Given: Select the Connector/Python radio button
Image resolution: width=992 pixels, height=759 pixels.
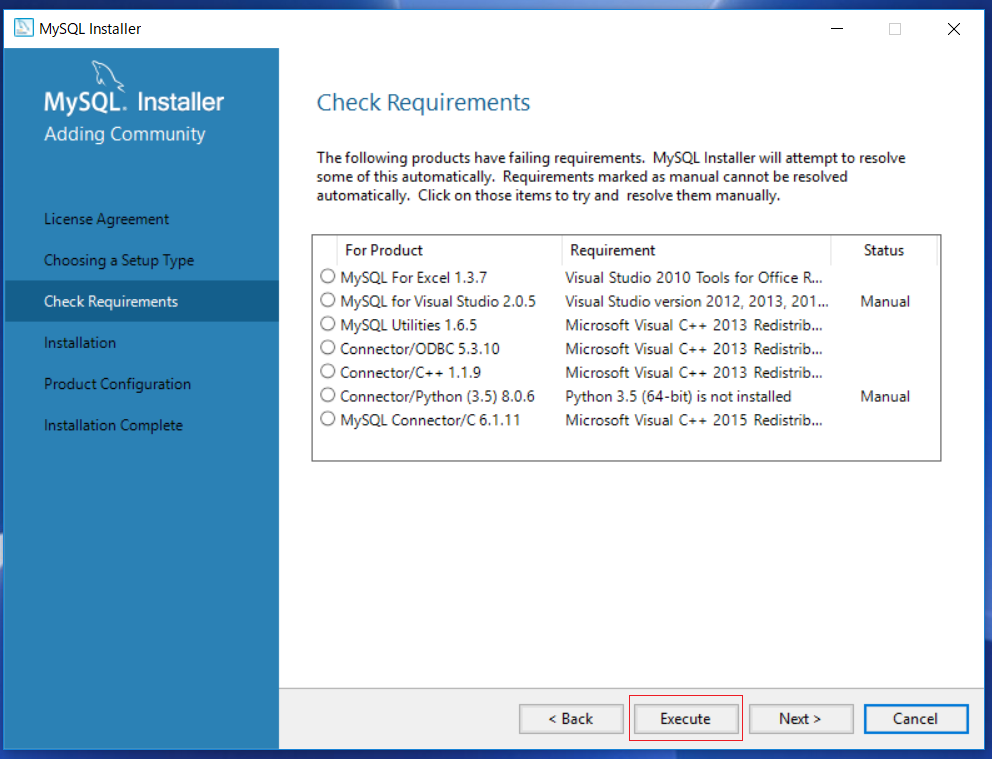Looking at the screenshot, I should click(x=327, y=395).
